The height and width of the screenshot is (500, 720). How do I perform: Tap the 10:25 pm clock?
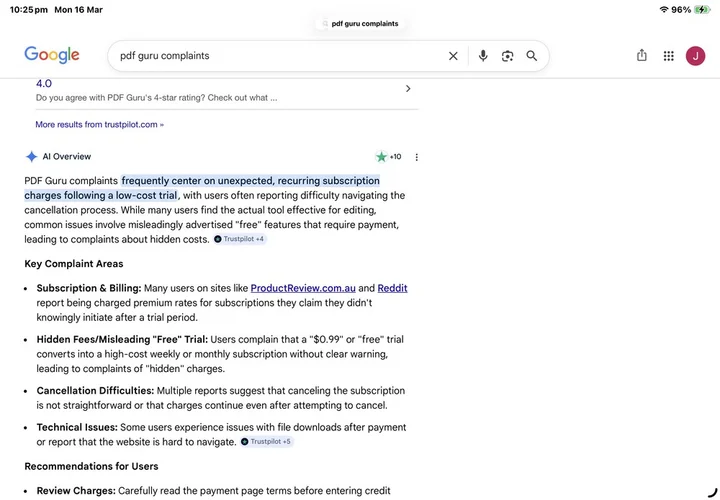coord(28,10)
